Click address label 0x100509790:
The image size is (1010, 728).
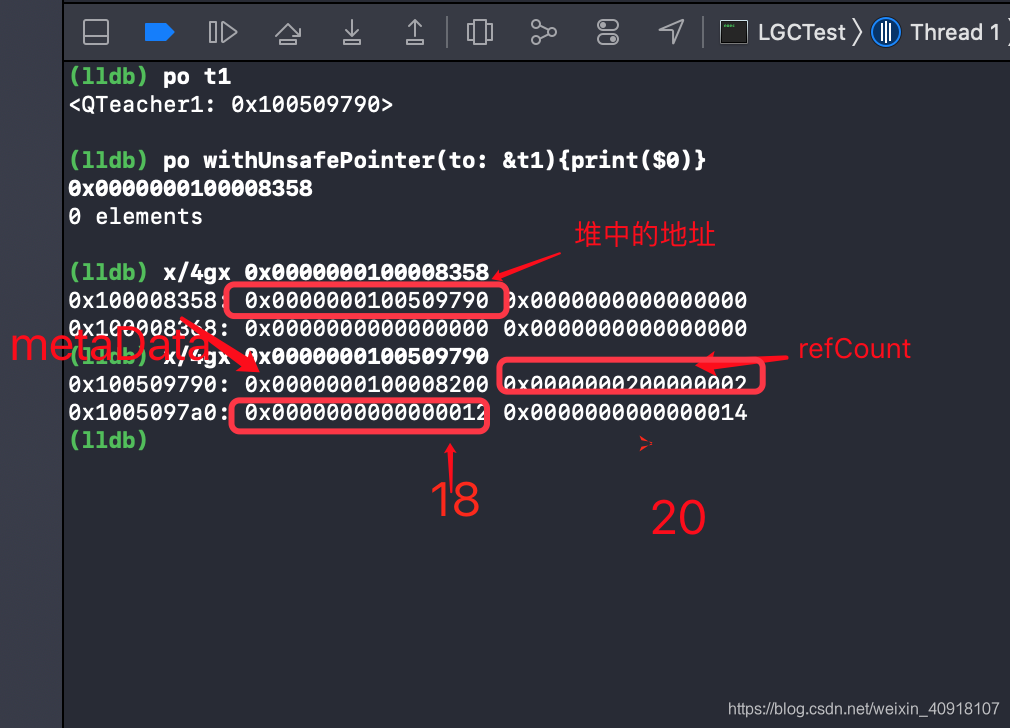click(149, 385)
